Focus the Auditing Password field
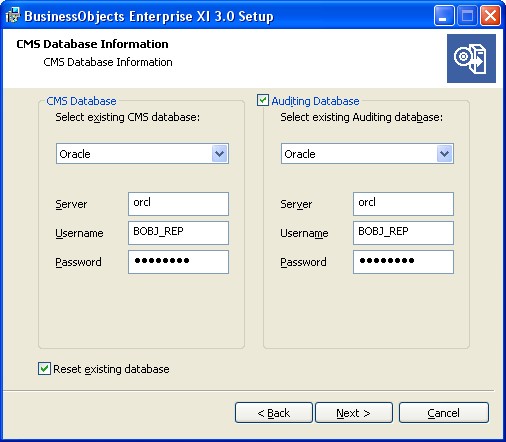Screen dimensions: 506x442 pyautogui.click(x=403, y=262)
